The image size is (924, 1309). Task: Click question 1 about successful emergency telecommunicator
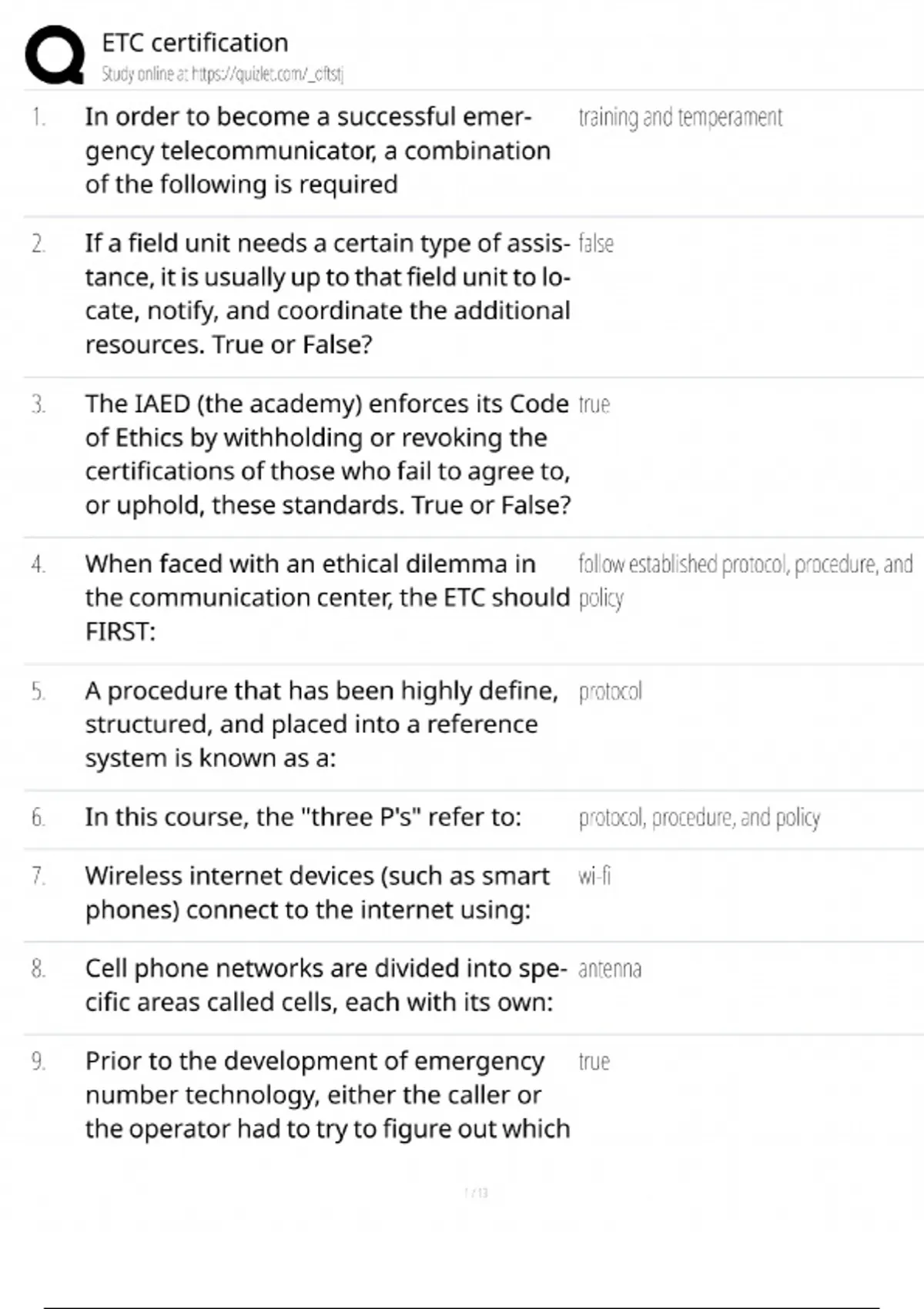(x=317, y=150)
